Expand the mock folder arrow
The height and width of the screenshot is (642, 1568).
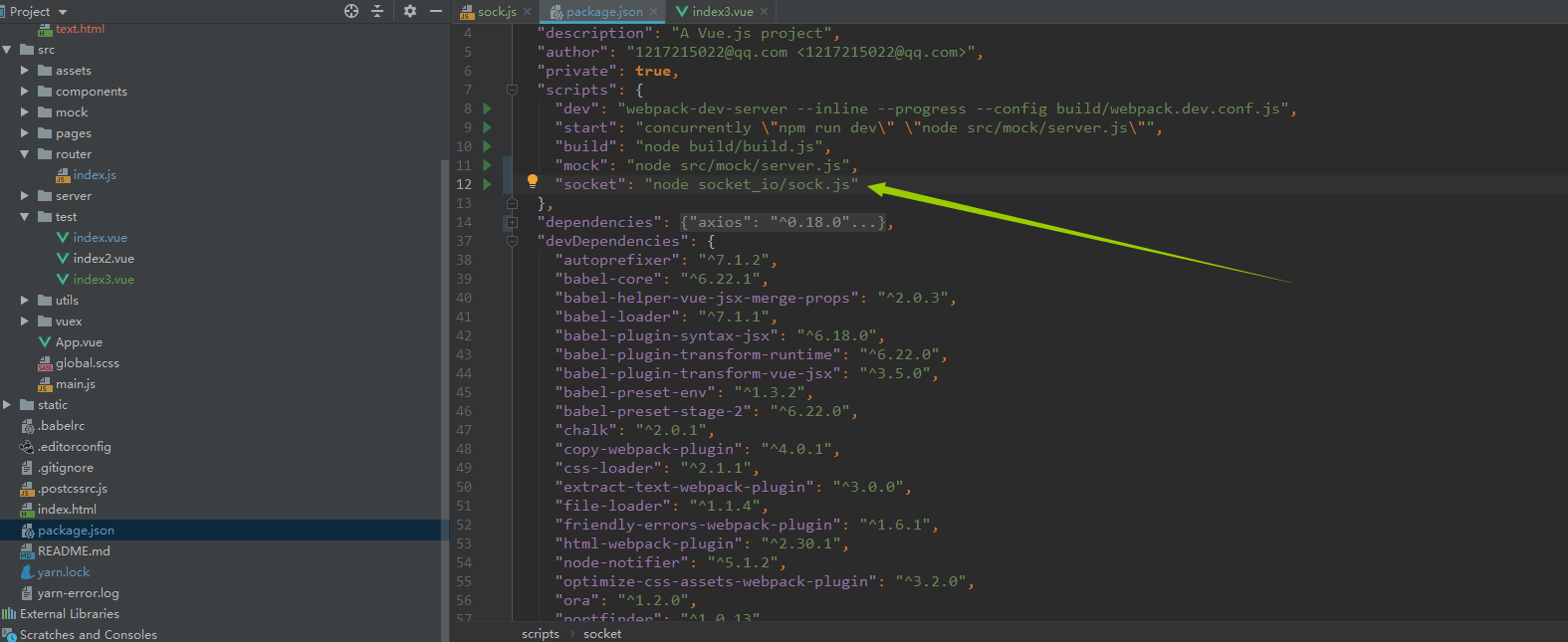25,112
